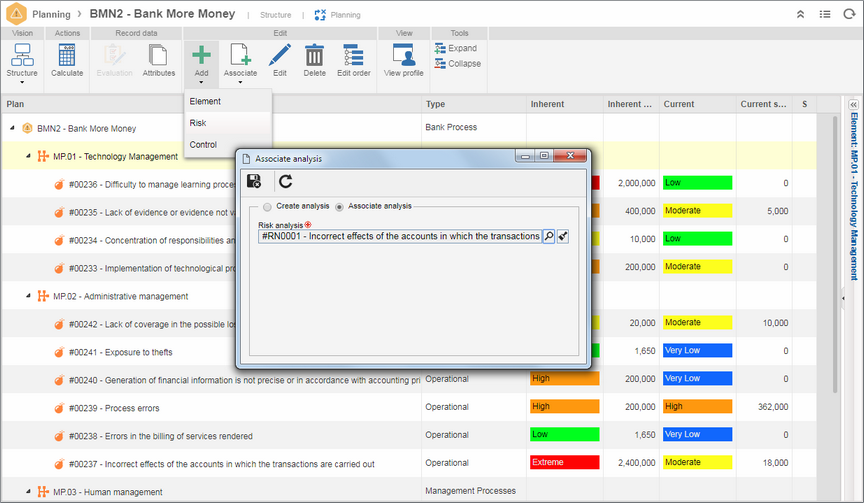Collapse MP.02 - Administrative management node
Image resolution: width=864 pixels, height=503 pixels.
[x=28, y=296]
